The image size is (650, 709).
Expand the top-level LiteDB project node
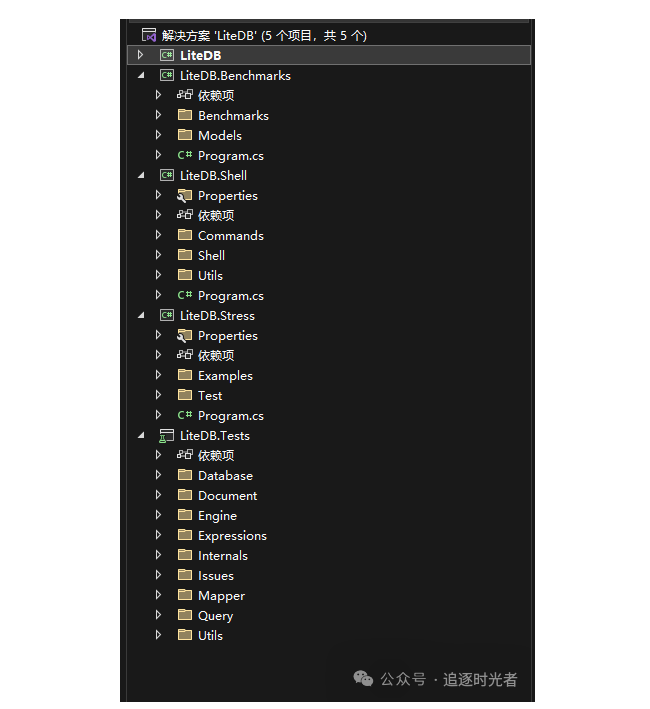tap(141, 55)
